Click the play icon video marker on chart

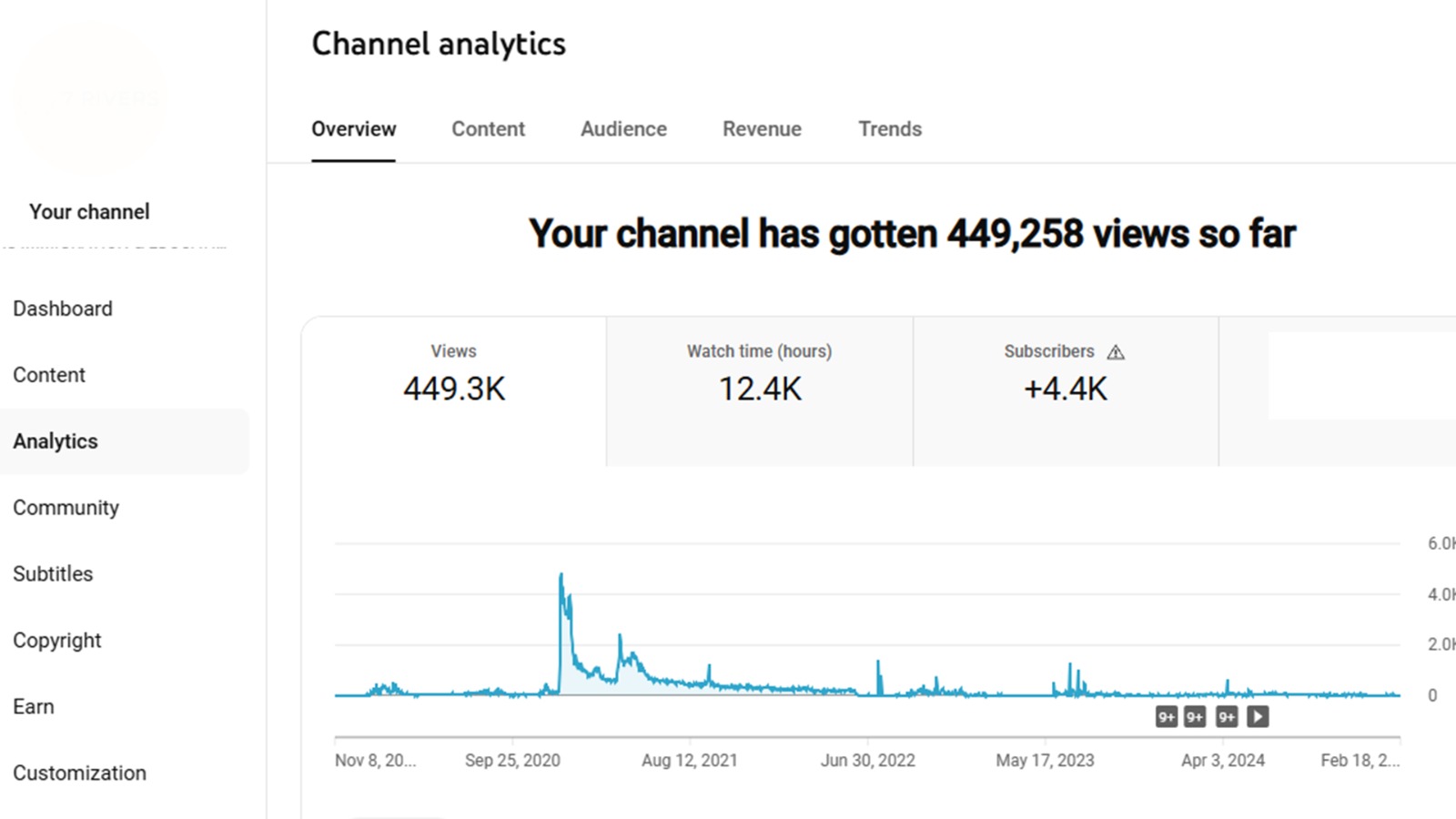(1258, 717)
